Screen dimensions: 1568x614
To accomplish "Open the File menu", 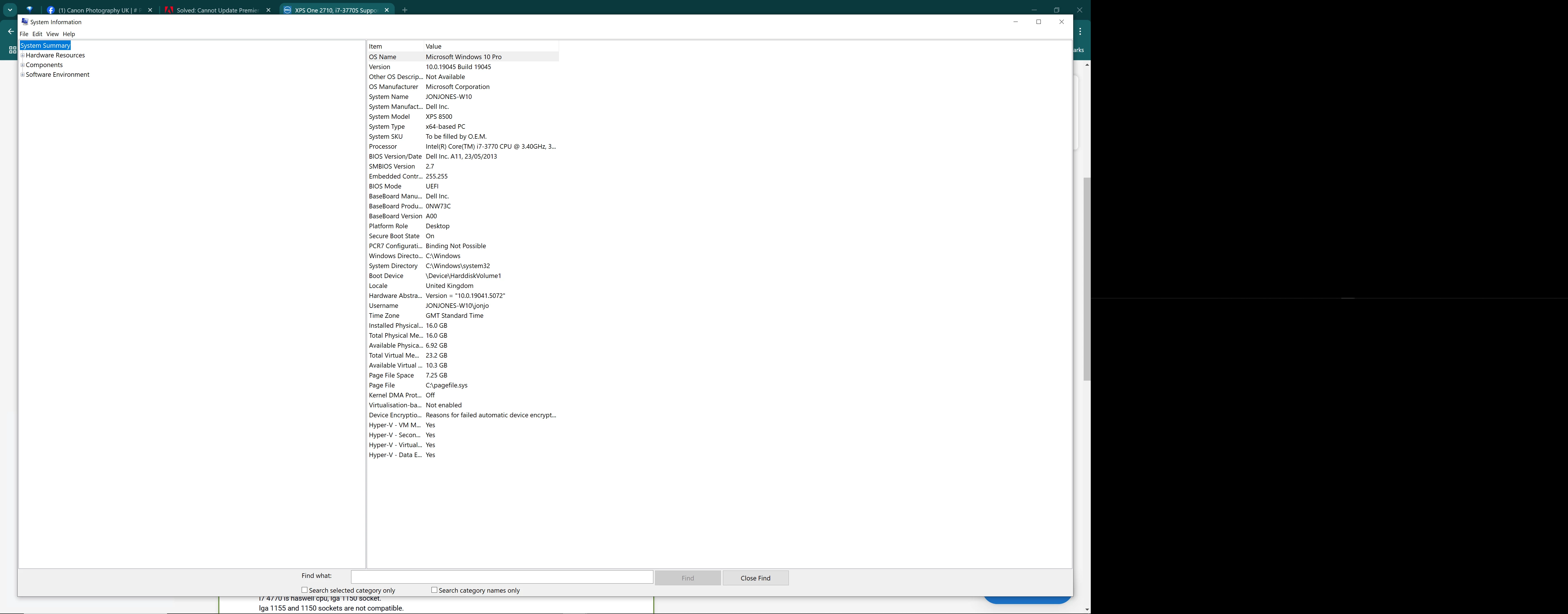I will [x=24, y=34].
